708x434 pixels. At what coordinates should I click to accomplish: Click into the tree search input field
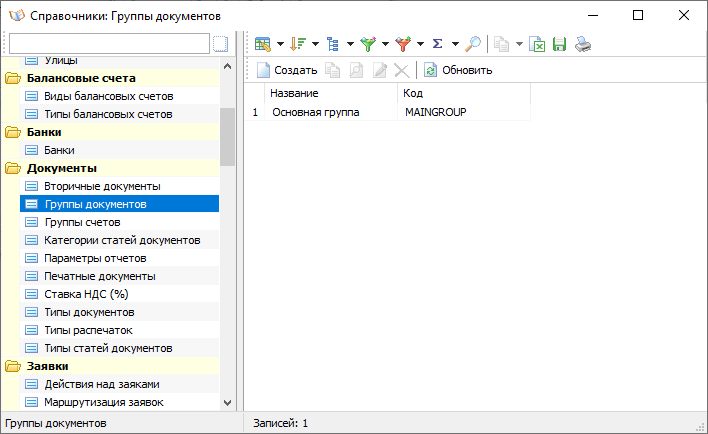click(x=109, y=44)
